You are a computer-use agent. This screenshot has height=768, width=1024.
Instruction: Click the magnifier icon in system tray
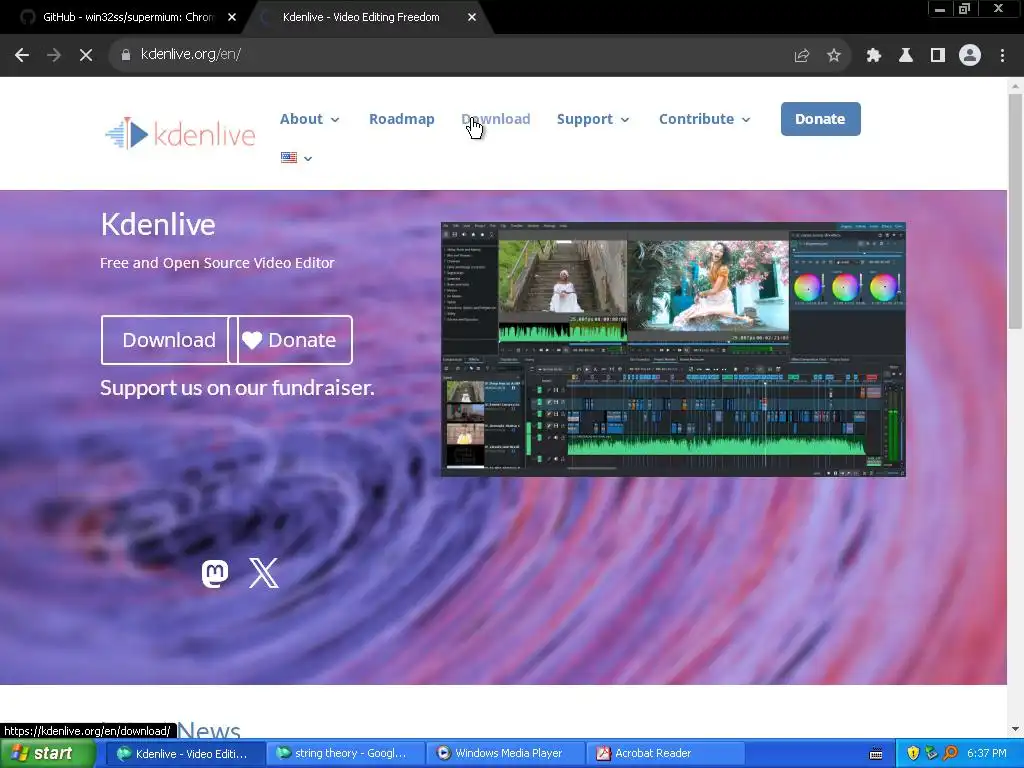pyautogui.click(x=950, y=753)
